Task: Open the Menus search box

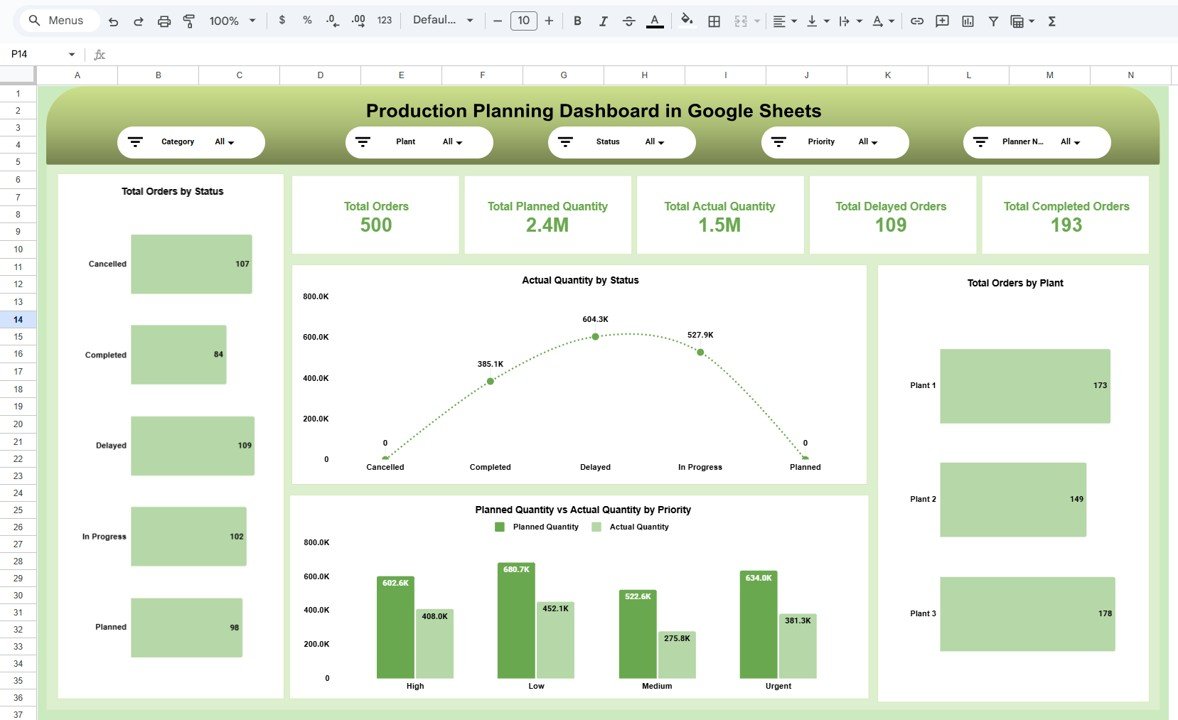Action: tap(55, 20)
